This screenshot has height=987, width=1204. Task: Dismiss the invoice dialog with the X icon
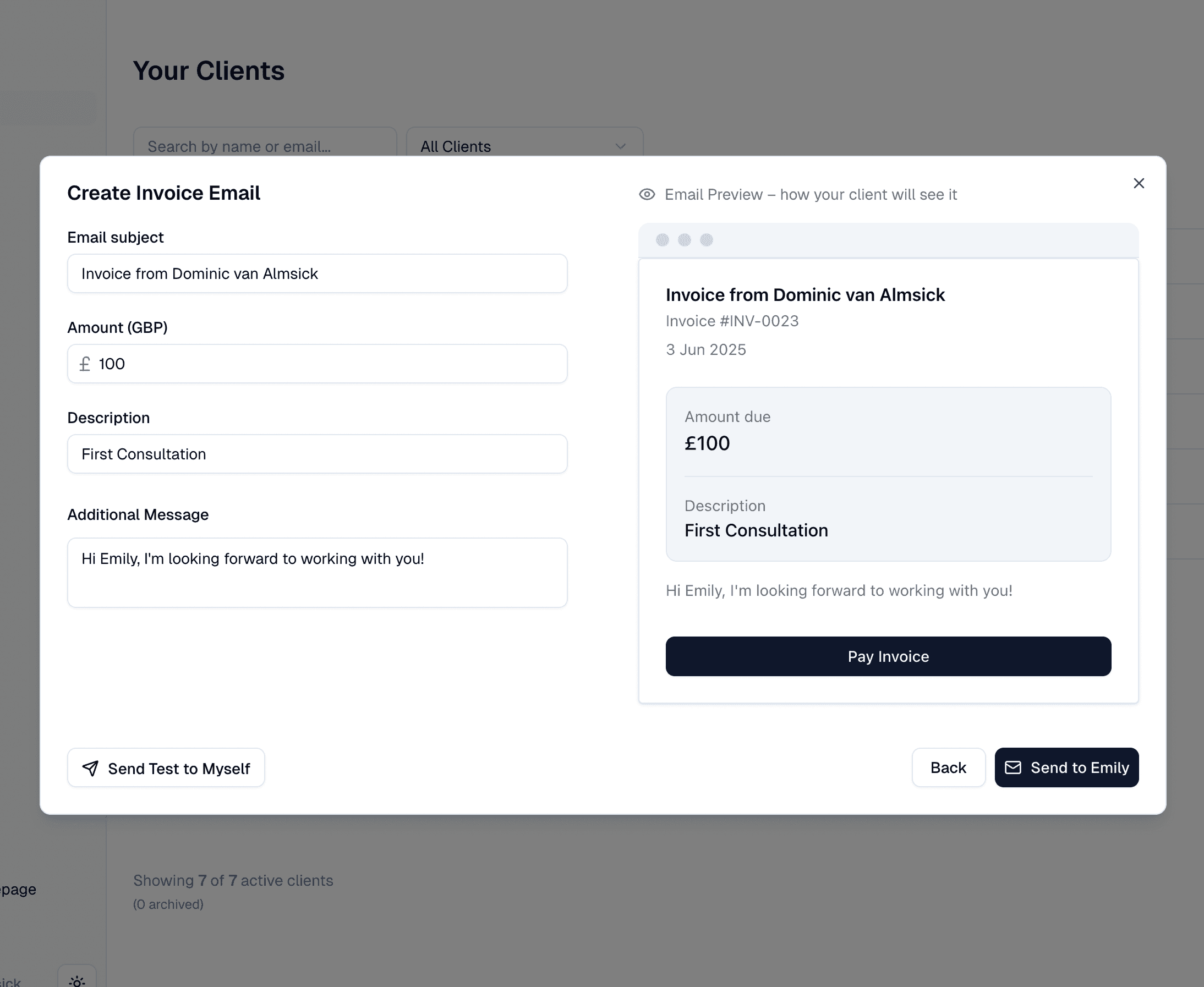coord(1139,183)
